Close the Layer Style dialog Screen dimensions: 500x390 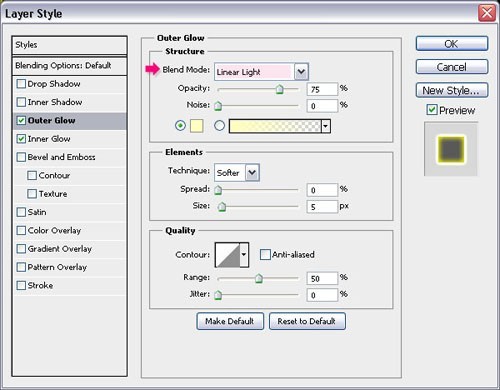487,13
